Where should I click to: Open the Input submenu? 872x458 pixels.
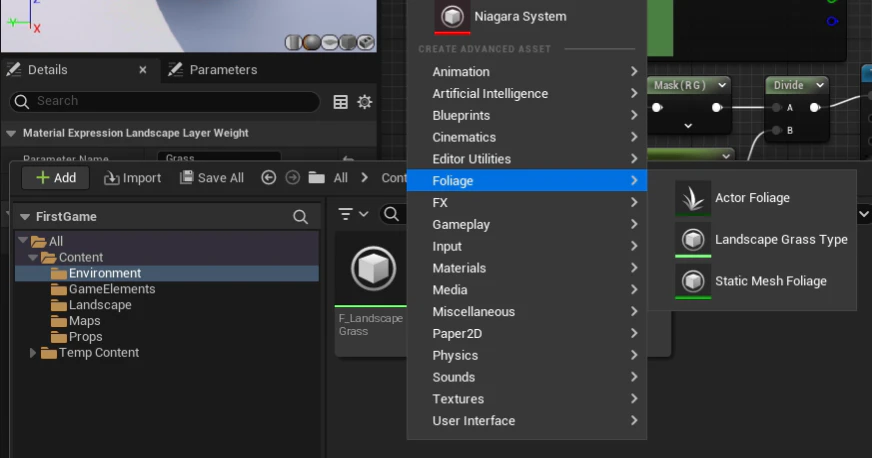point(527,246)
